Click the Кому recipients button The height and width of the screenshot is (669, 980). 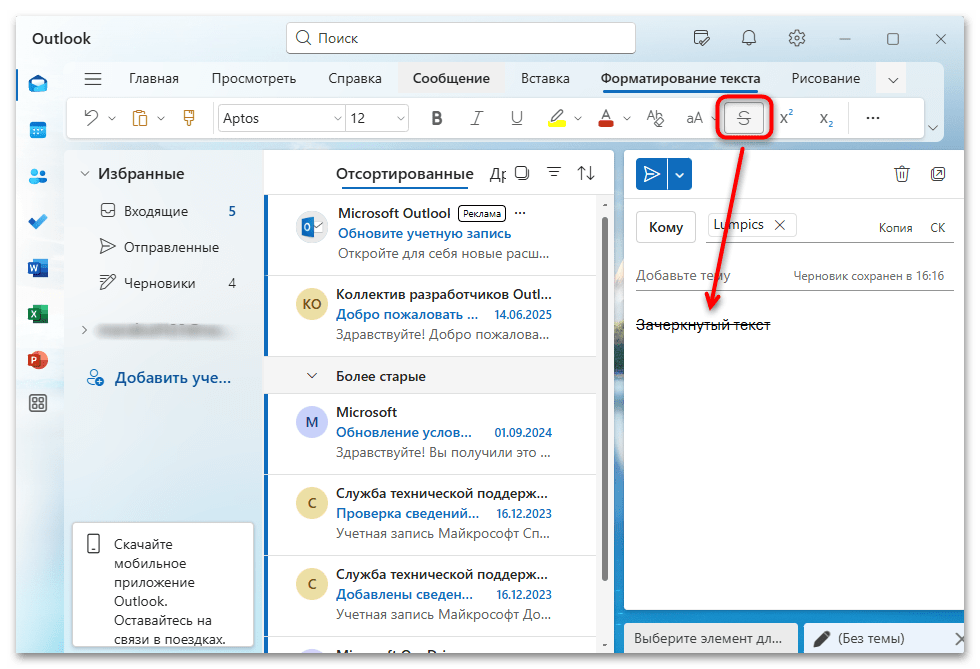[666, 228]
